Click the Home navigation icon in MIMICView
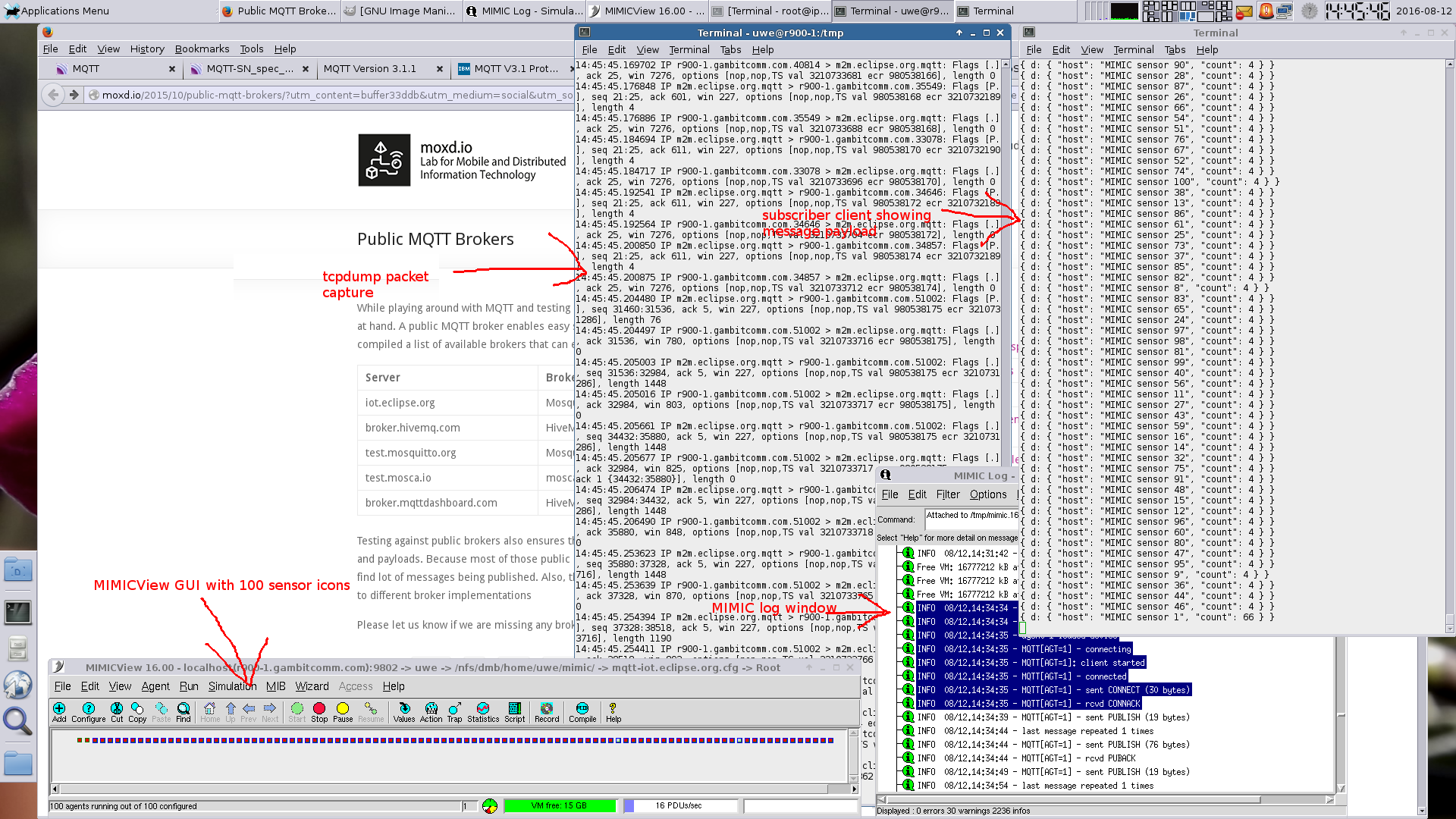 (x=210, y=712)
